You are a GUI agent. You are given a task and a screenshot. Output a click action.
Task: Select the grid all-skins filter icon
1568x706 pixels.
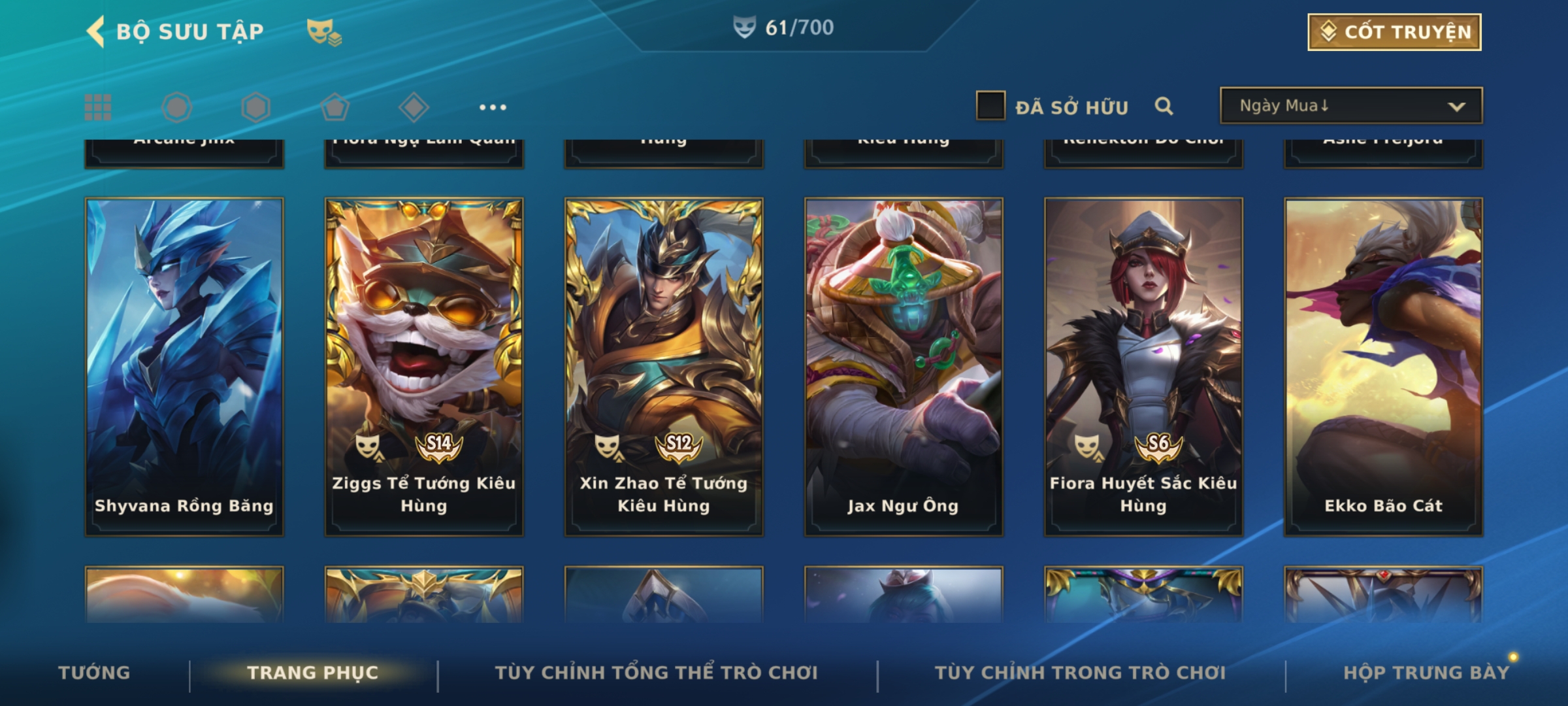pyautogui.click(x=98, y=107)
